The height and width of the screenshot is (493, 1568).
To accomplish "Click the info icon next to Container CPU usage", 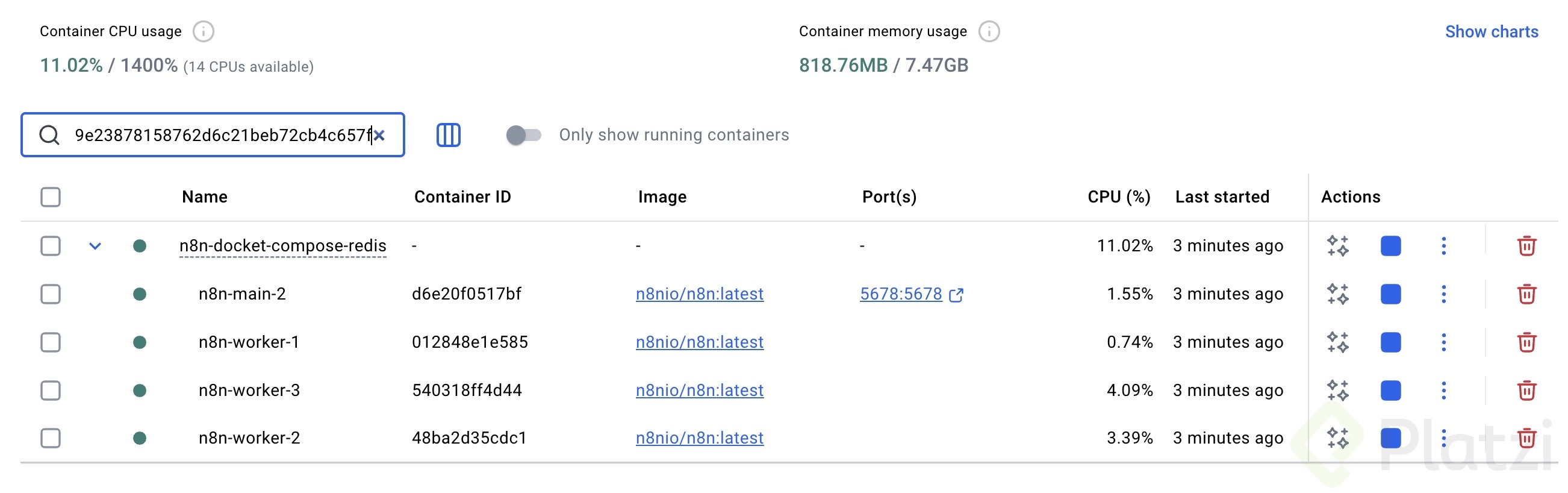I will coord(204,31).
